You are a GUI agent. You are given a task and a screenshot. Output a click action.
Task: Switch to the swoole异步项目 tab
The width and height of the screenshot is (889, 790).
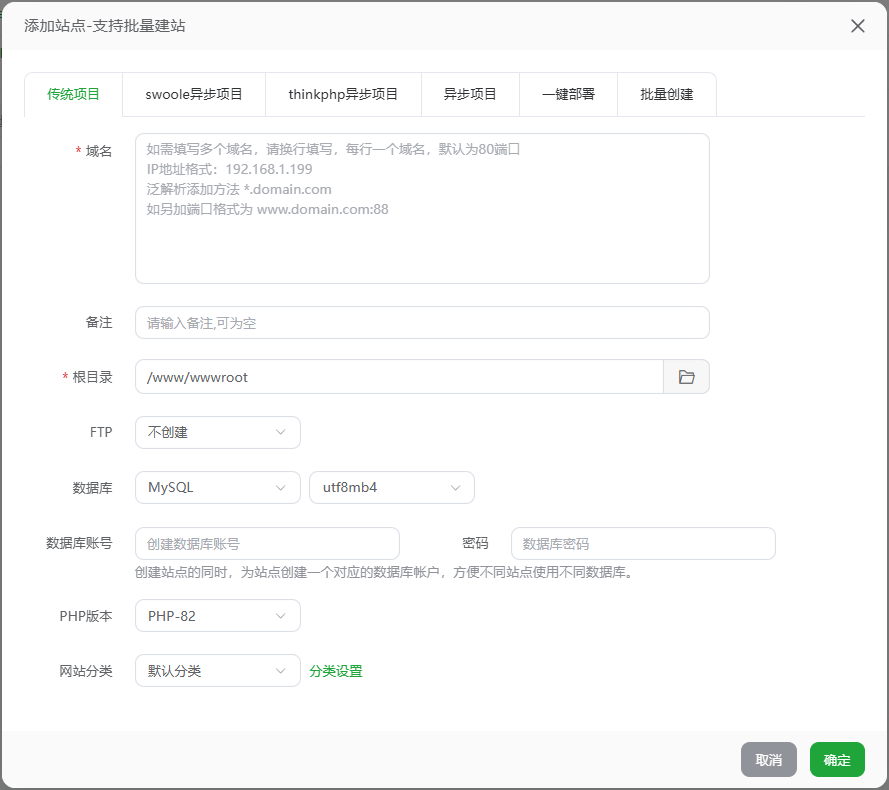click(x=194, y=95)
